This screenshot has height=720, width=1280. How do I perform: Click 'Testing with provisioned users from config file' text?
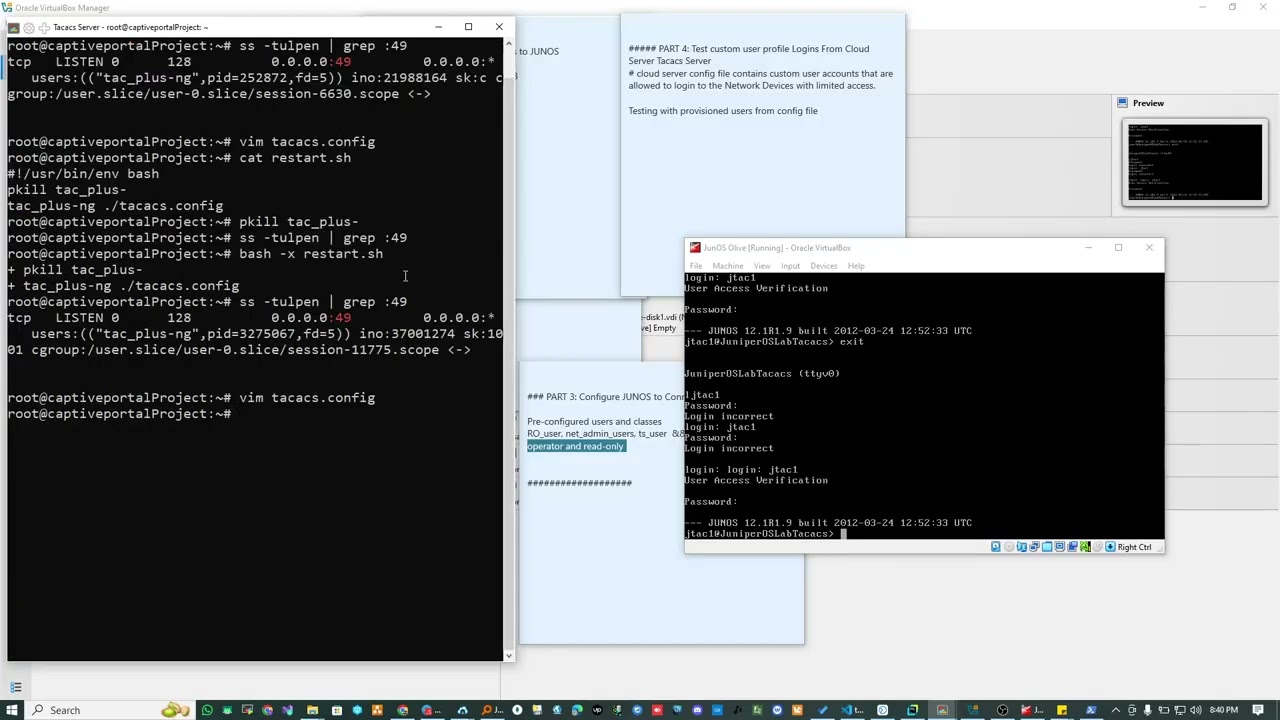pyautogui.click(x=723, y=110)
